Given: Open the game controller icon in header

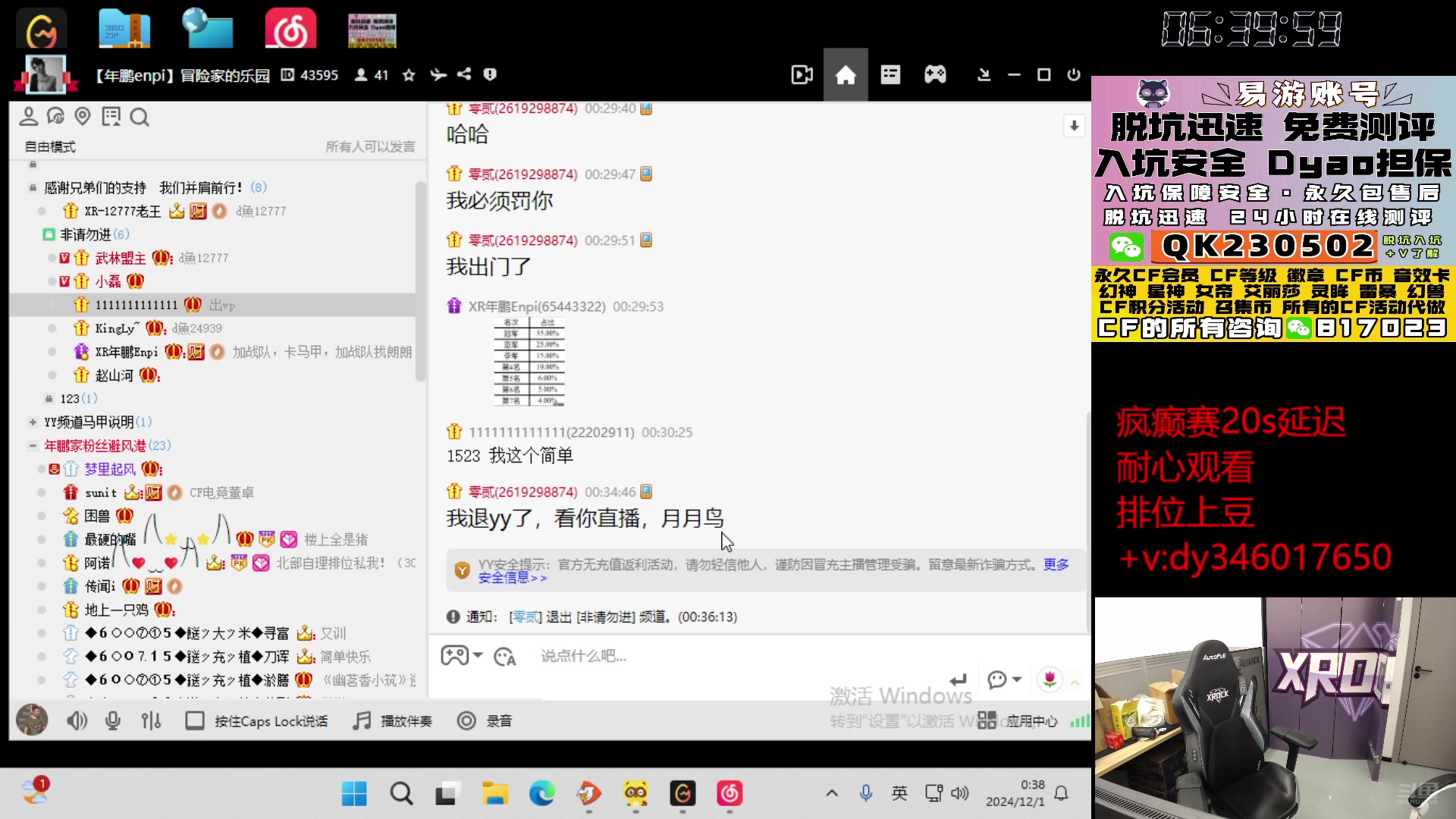Looking at the screenshot, I should point(935,74).
